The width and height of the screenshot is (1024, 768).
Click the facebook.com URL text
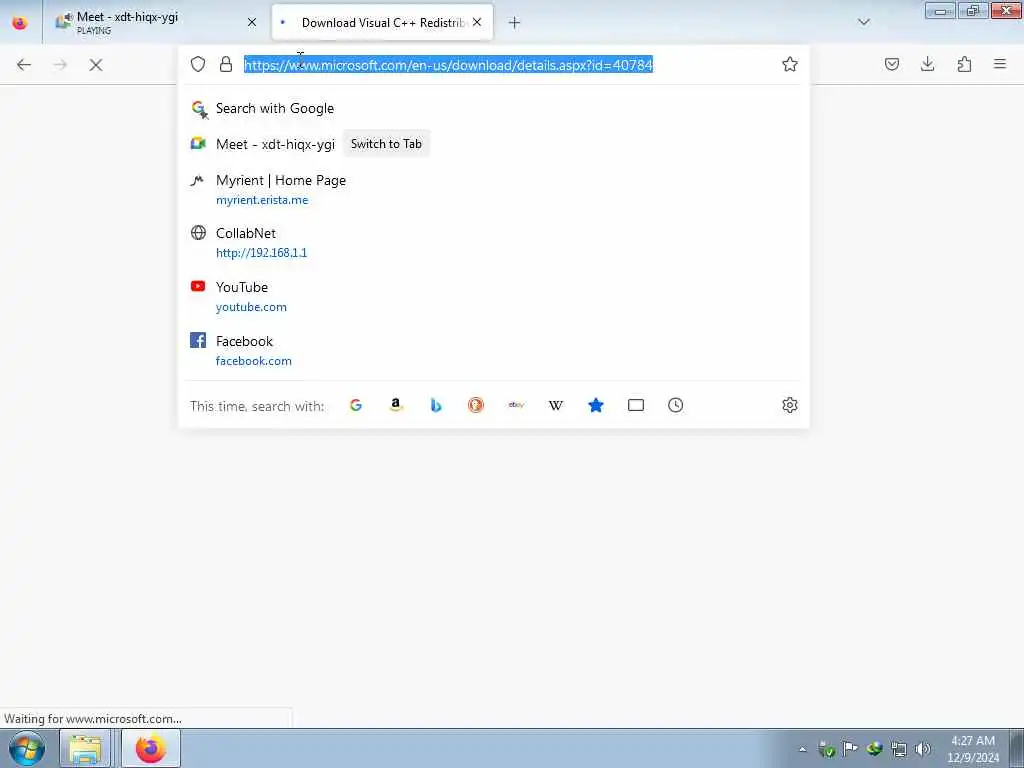point(253,361)
